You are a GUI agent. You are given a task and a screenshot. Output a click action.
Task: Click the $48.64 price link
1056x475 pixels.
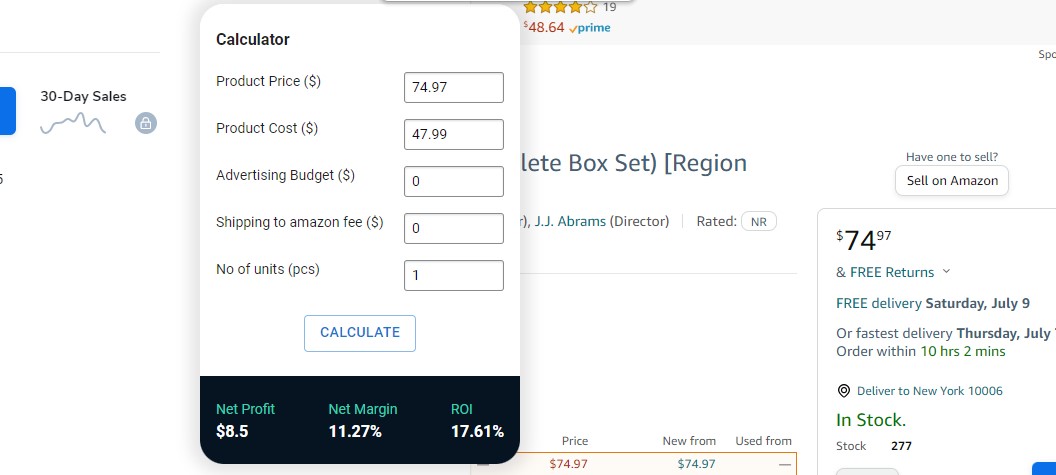pyautogui.click(x=544, y=27)
